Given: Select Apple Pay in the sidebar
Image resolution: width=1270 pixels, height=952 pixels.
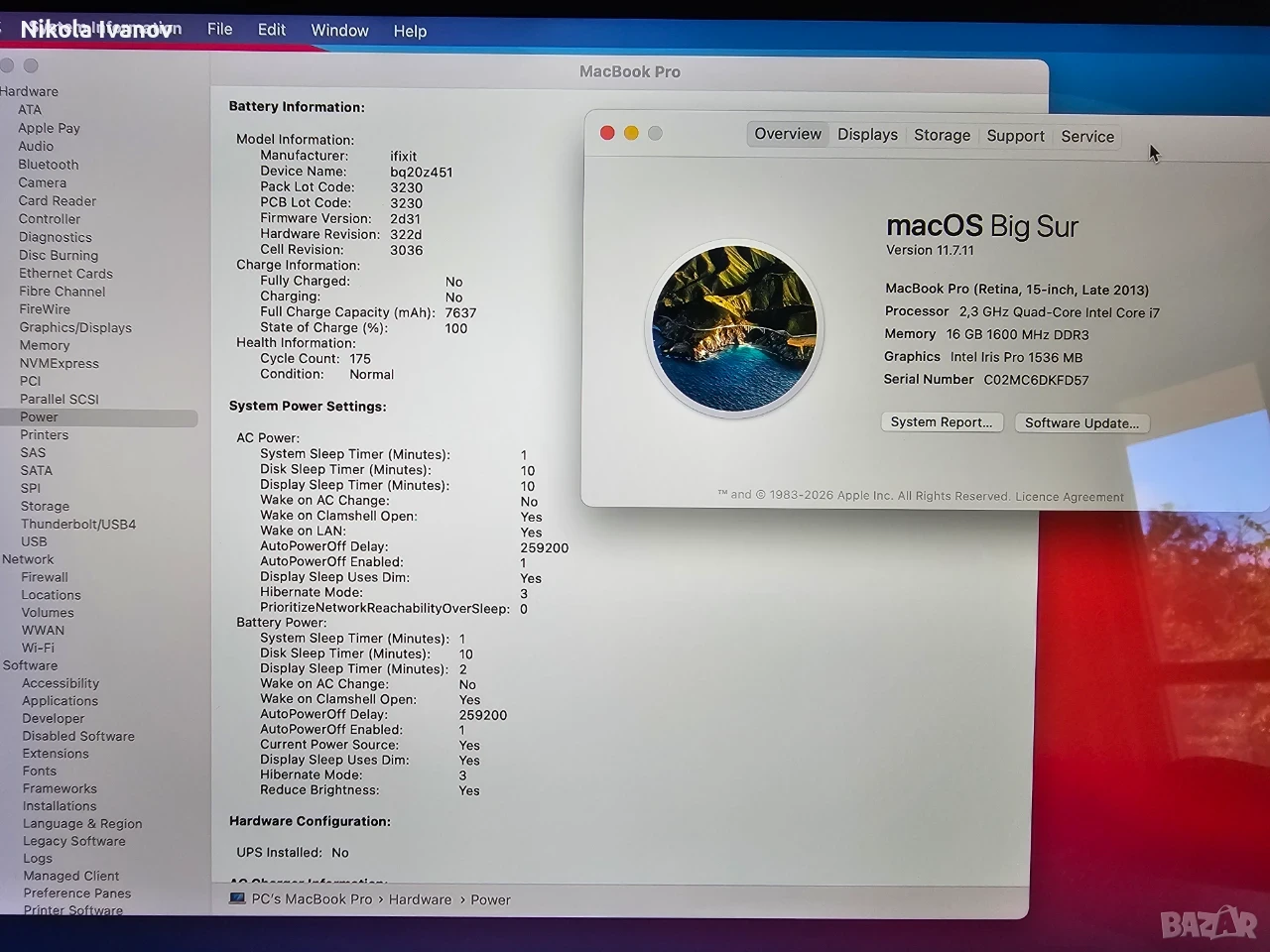Looking at the screenshot, I should [49, 128].
